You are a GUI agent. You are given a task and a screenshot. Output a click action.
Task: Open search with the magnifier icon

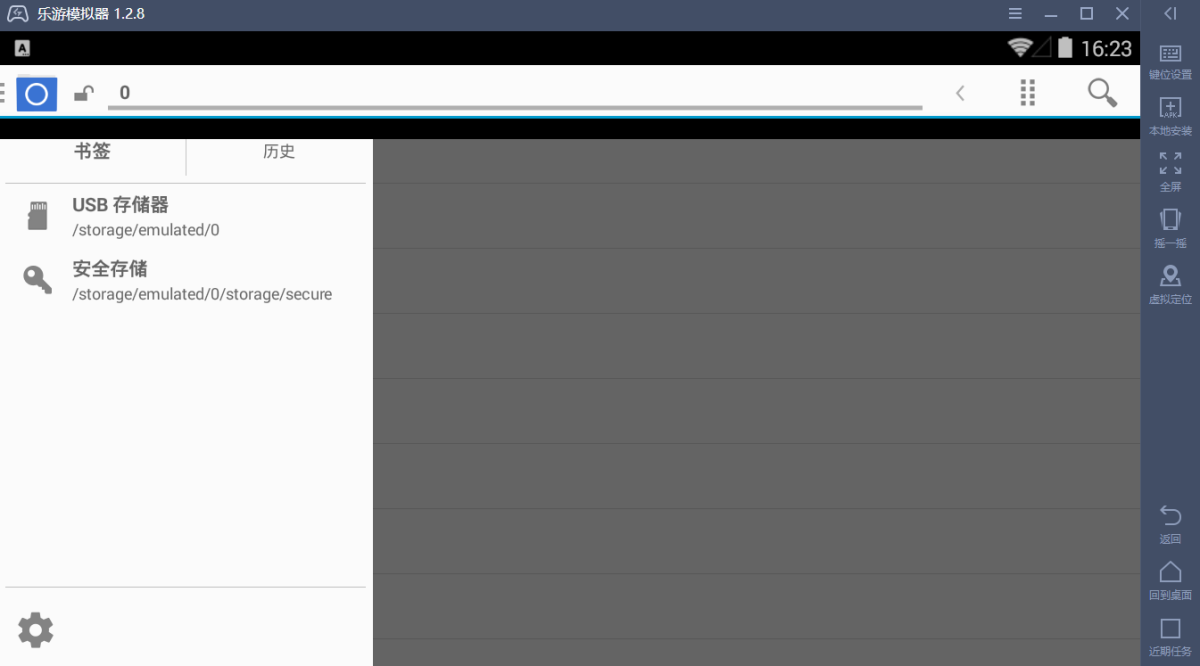[x=1102, y=93]
